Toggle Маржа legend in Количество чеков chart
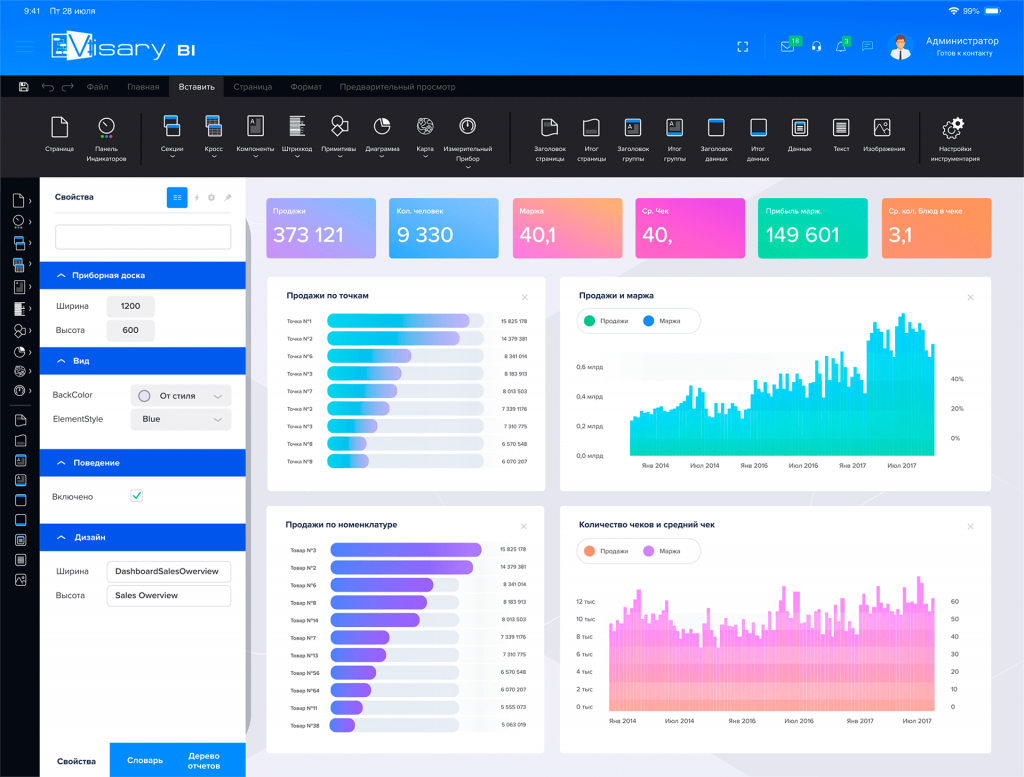The height and width of the screenshot is (777, 1024). click(662, 551)
